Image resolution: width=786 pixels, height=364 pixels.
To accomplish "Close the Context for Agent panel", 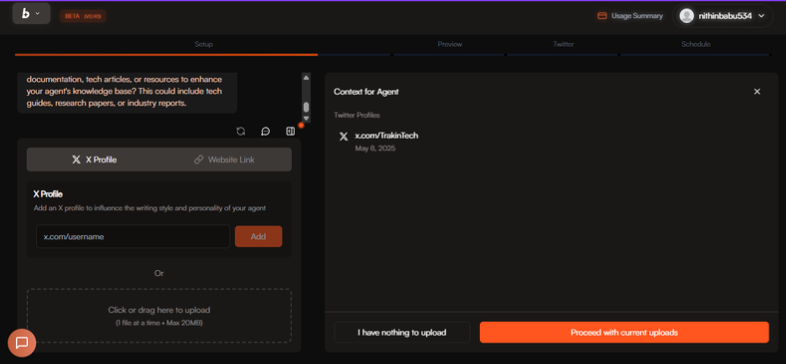I will pos(757,91).
